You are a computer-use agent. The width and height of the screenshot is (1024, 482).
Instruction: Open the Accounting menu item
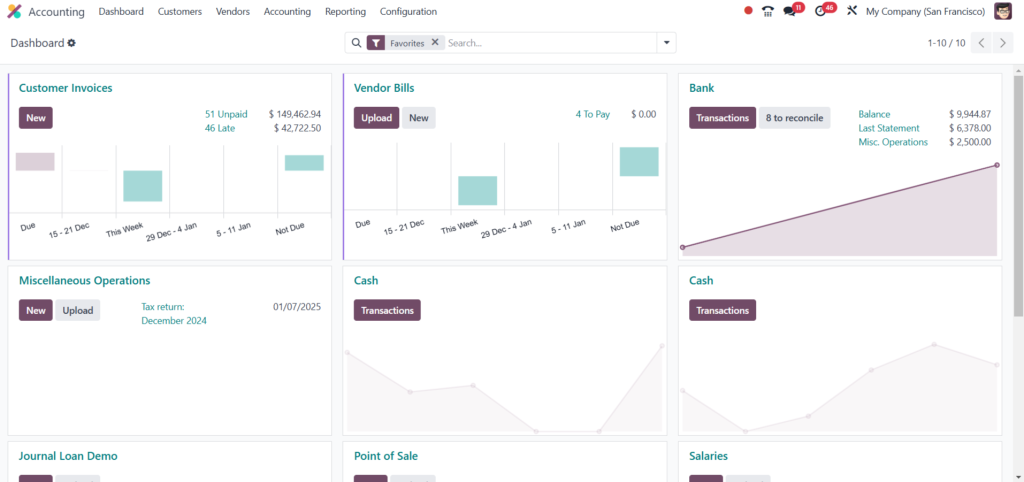coord(287,12)
